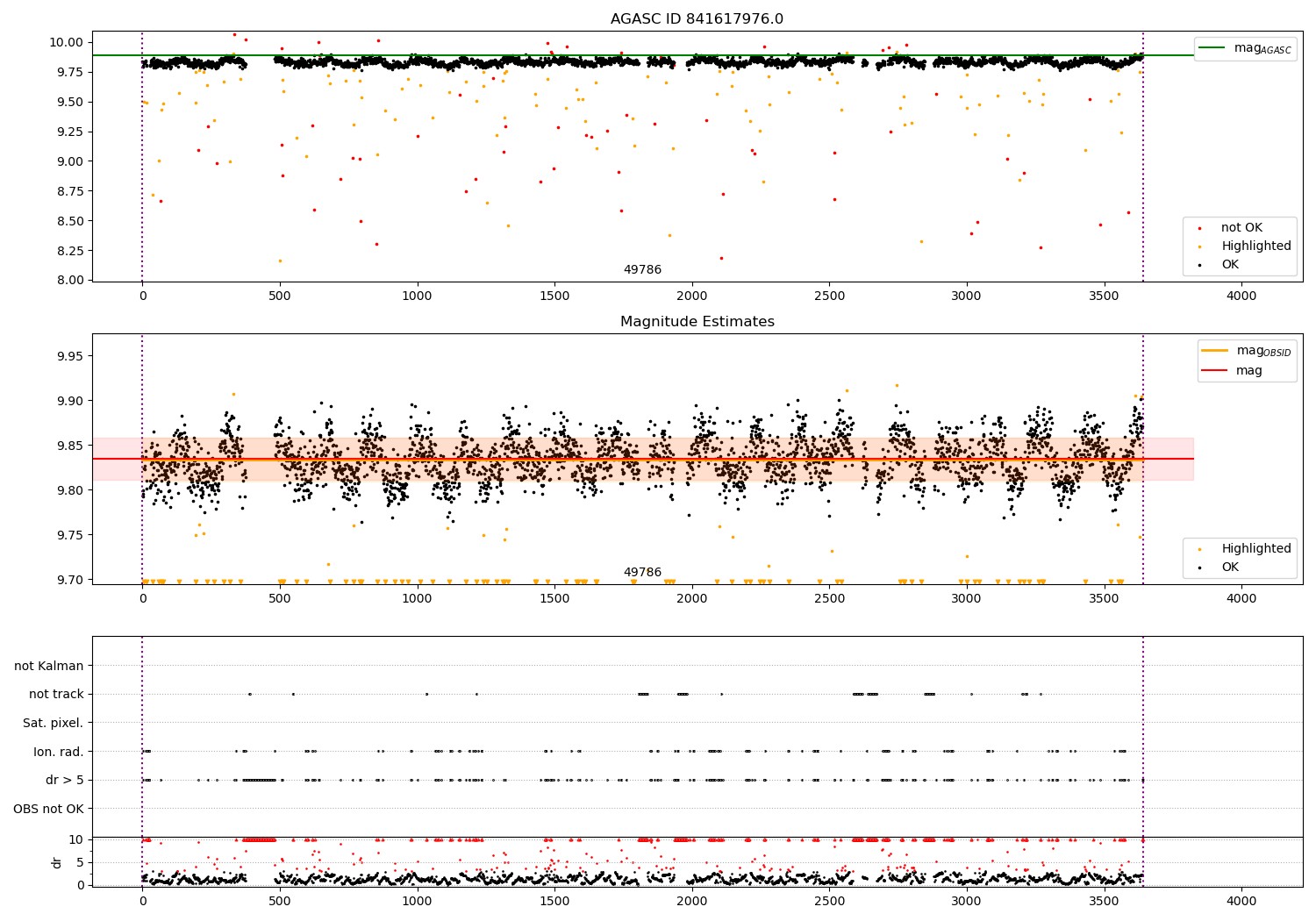This screenshot has width=1316, height=921.
Task: Click the title 'AGASC ID 841617976.0'
Action: [697, 19]
